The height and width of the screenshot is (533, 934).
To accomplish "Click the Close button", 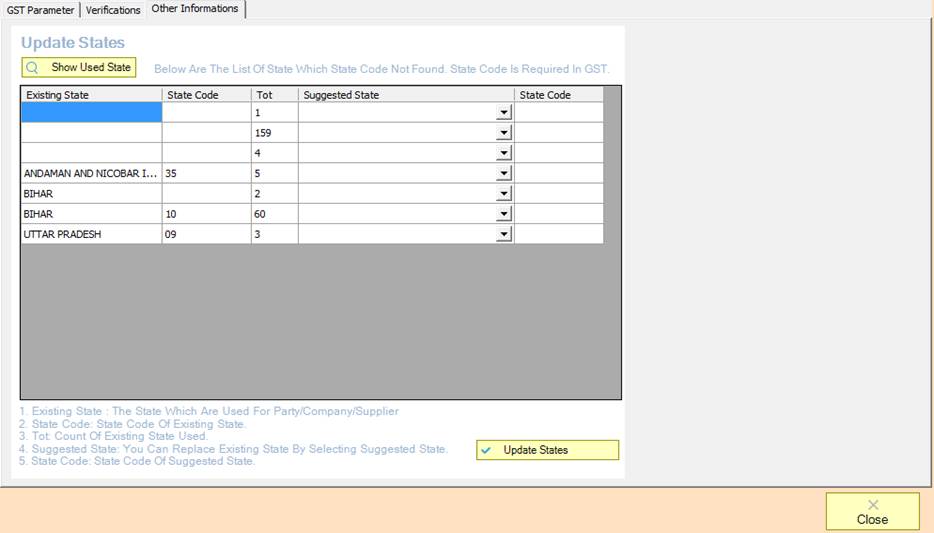I will click(872, 511).
